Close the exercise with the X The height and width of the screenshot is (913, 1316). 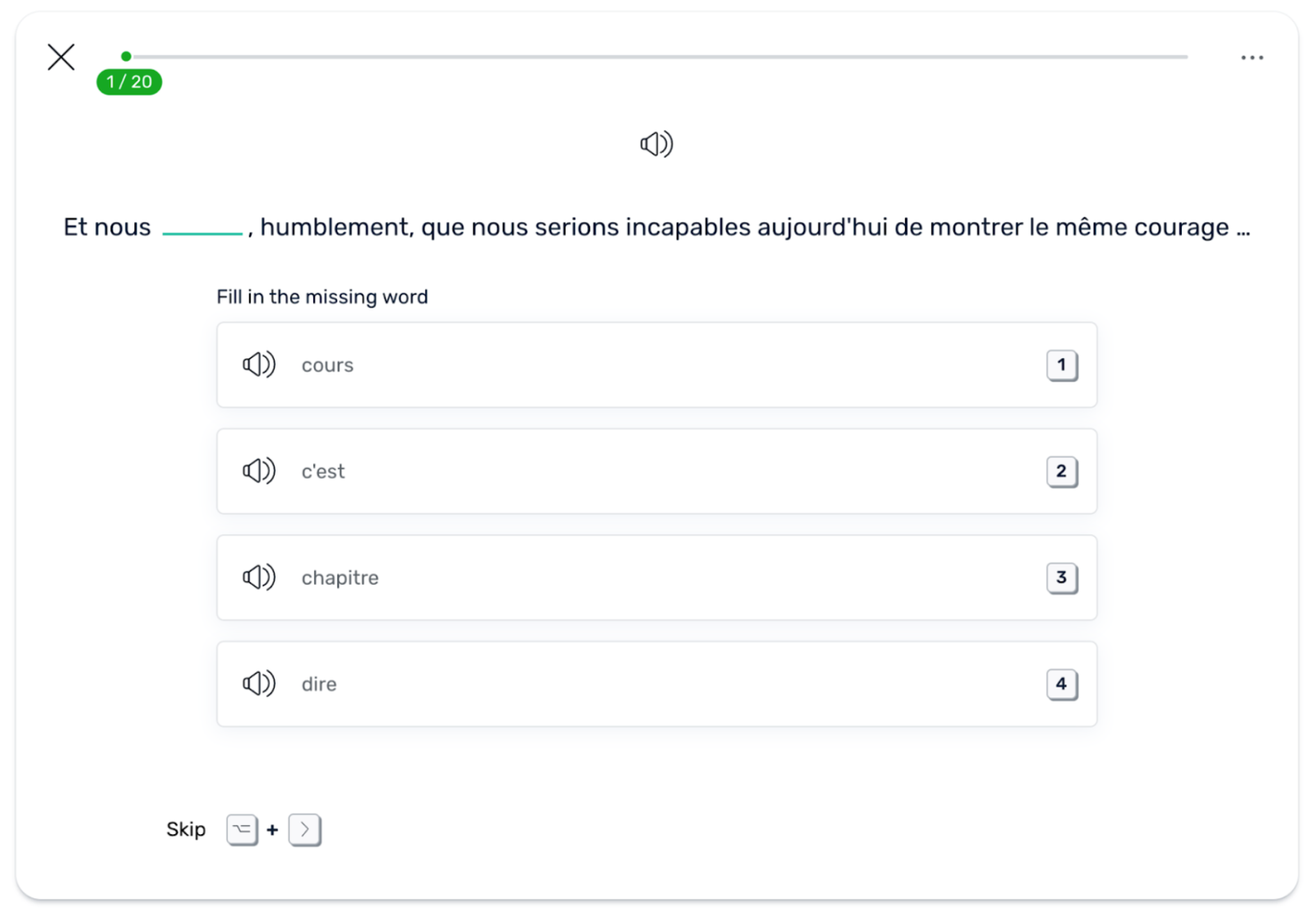(x=61, y=58)
